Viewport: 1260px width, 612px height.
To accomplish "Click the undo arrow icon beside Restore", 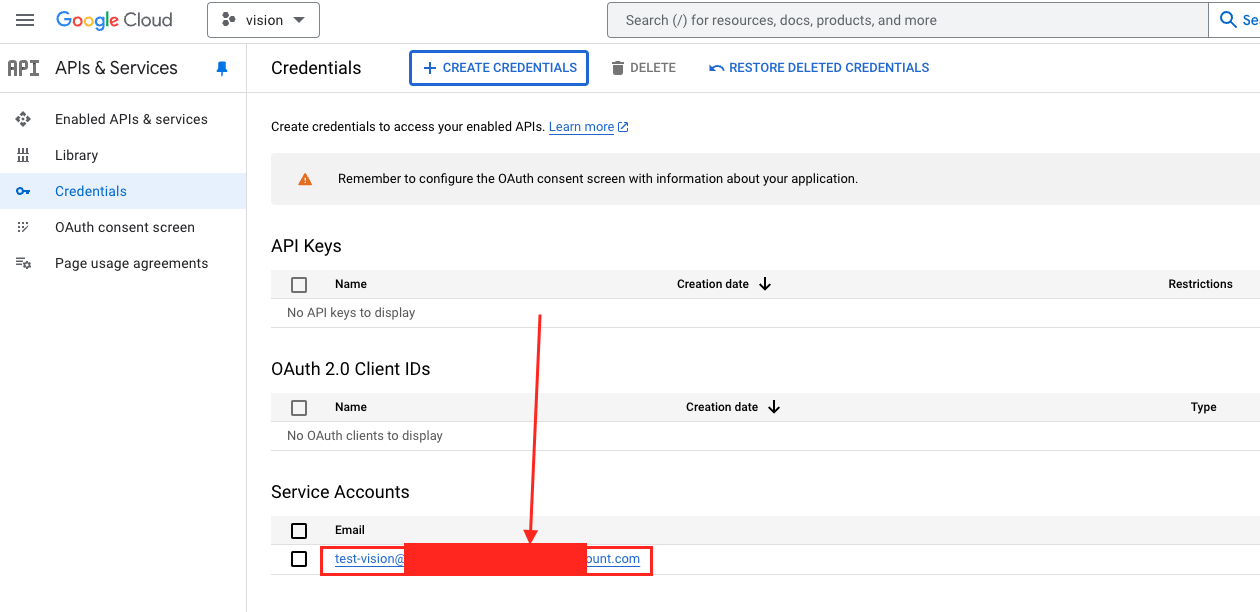I will point(716,68).
